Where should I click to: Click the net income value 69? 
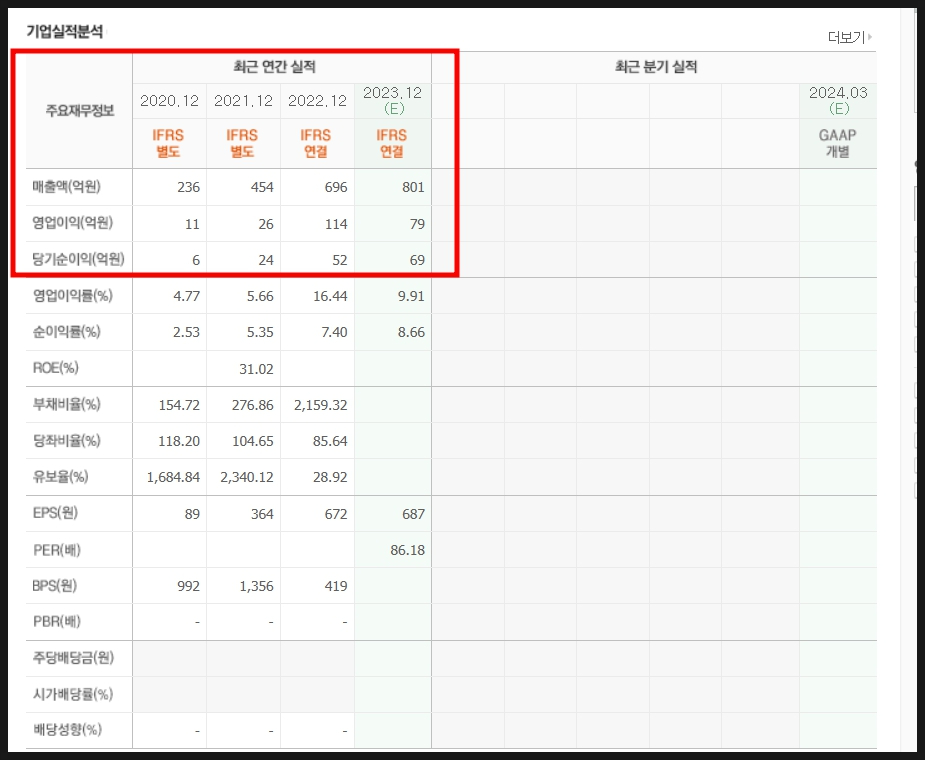[417, 260]
